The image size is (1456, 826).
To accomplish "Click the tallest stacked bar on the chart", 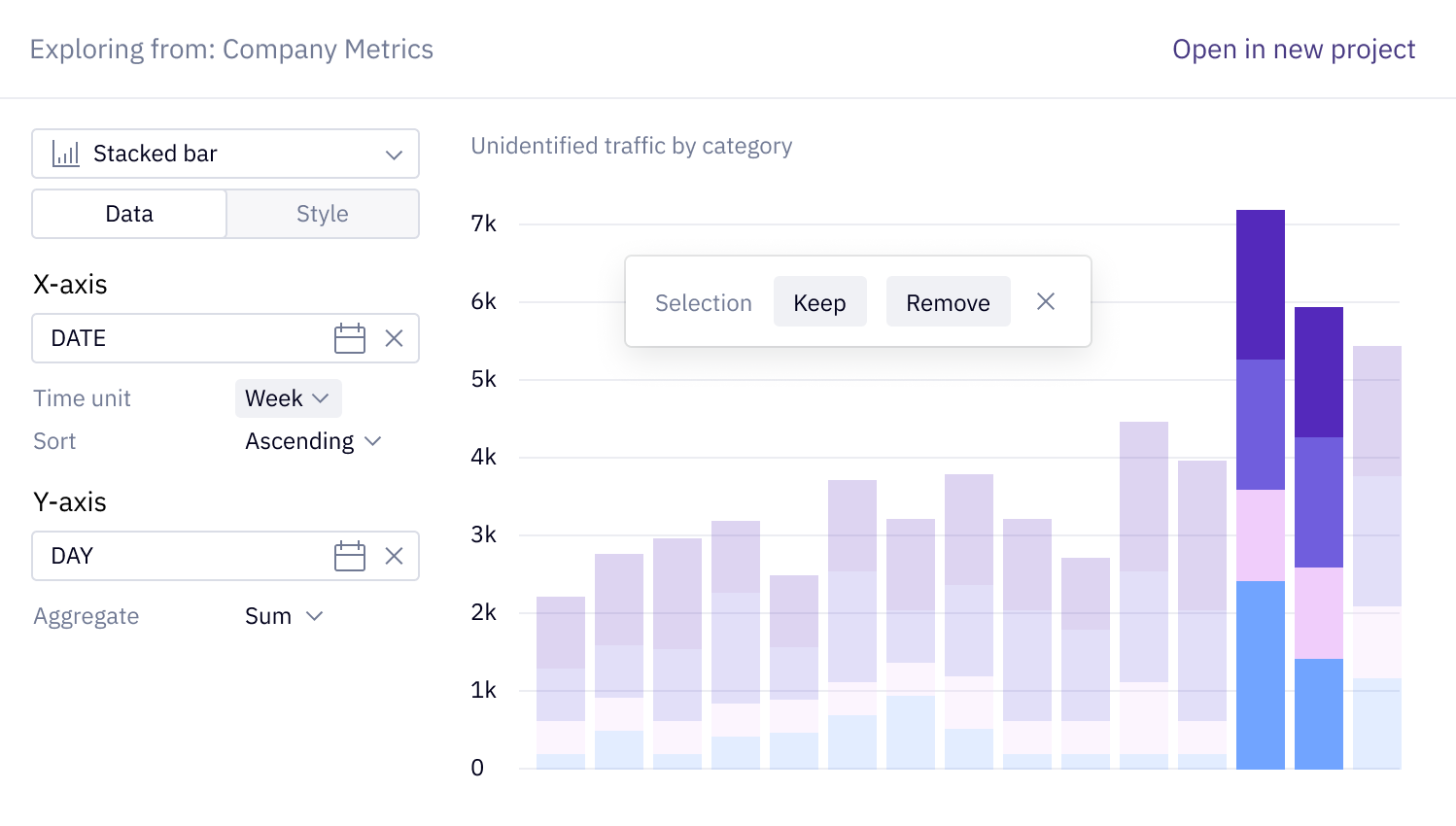I will click(x=1261, y=437).
